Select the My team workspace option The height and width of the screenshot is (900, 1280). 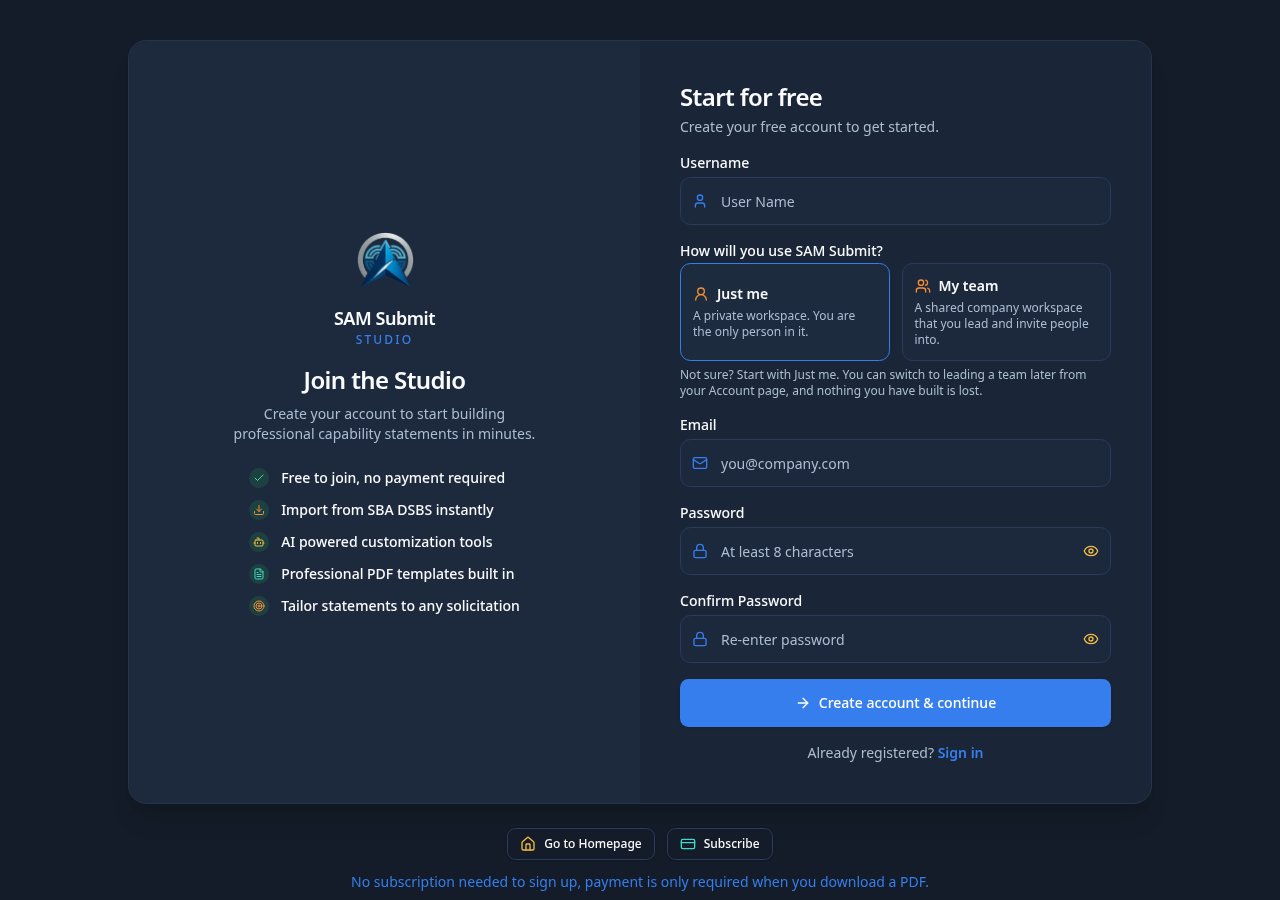point(1006,312)
